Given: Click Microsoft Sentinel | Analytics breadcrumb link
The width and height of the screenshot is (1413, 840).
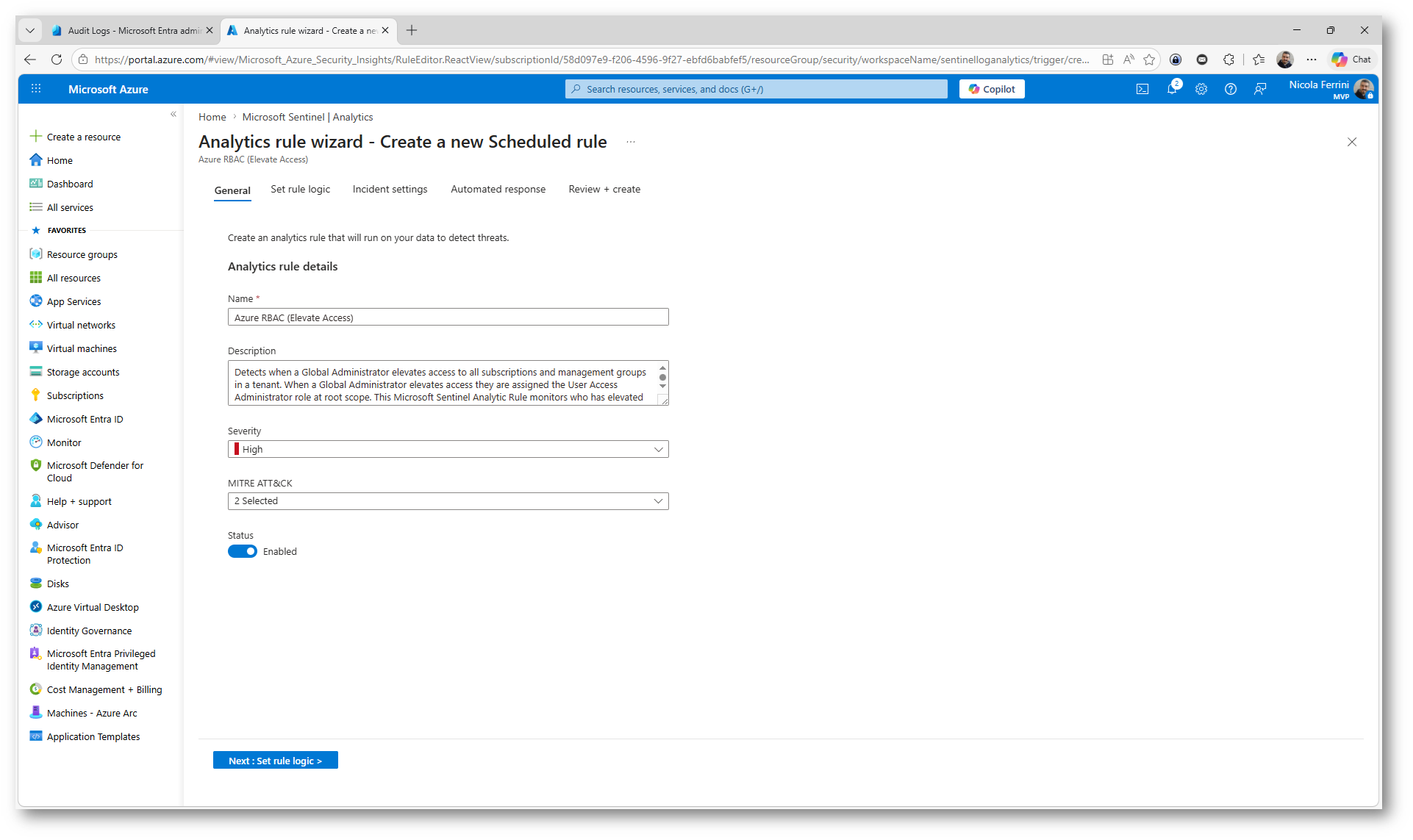Looking at the screenshot, I should [x=307, y=117].
